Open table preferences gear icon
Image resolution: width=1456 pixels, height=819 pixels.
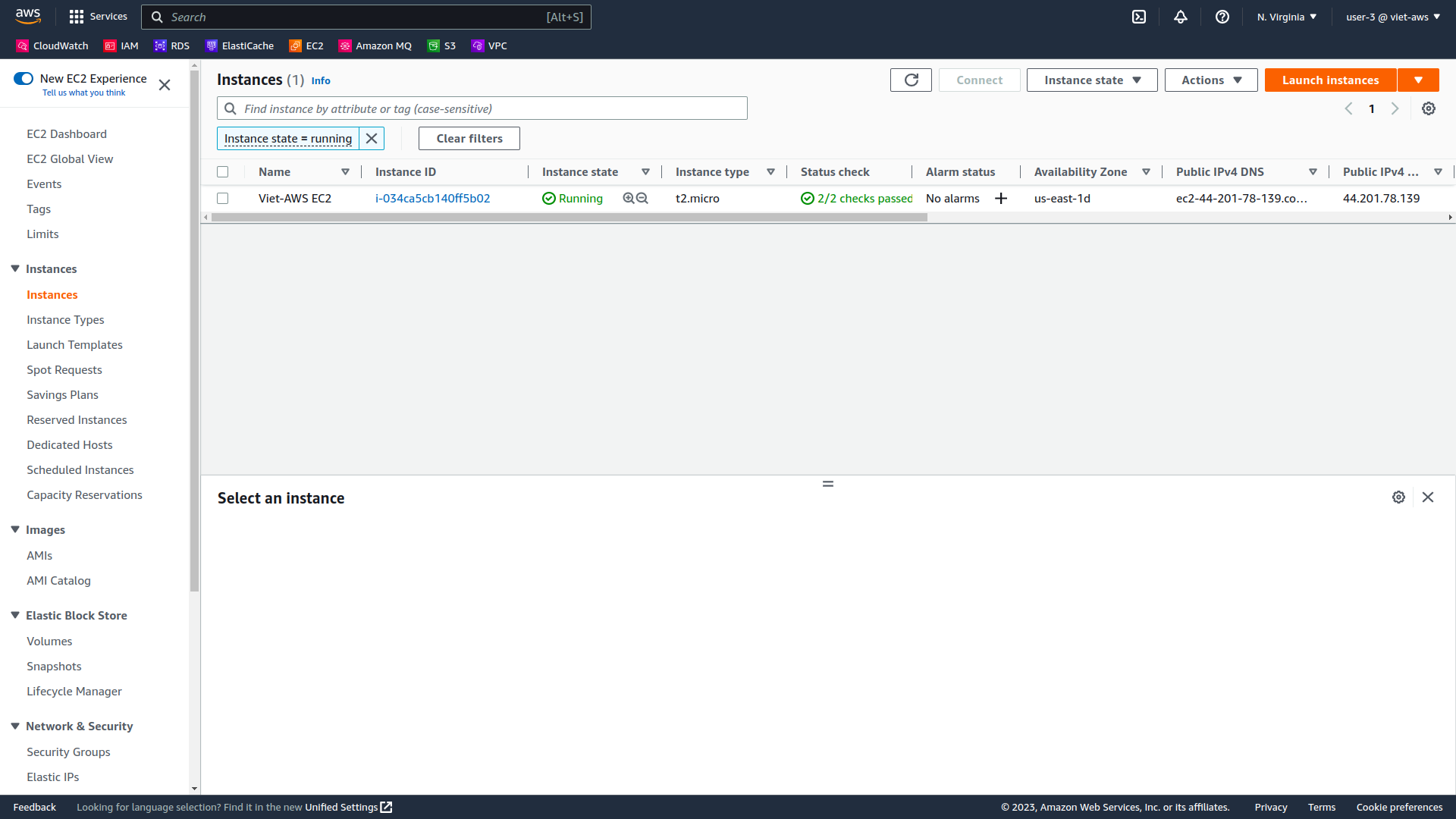pyautogui.click(x=1429, y=108)
